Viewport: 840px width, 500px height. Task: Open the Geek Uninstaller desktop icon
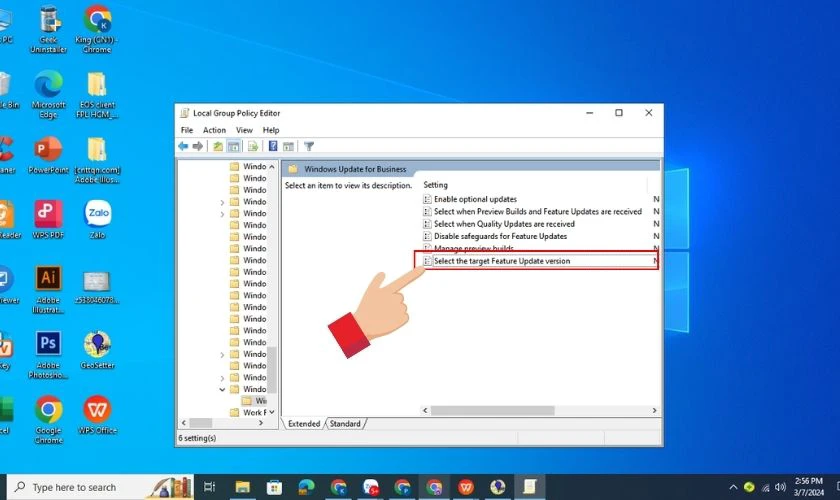(49, 29)
